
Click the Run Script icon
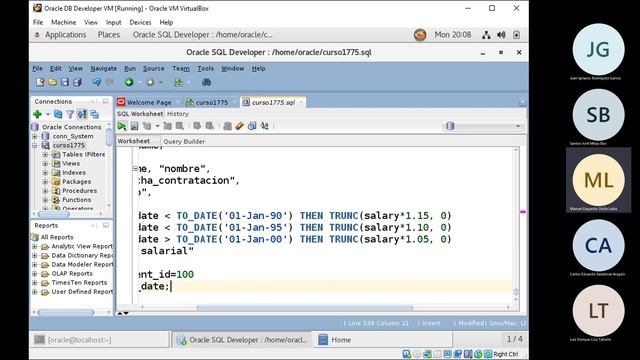[x=134, y=126]
